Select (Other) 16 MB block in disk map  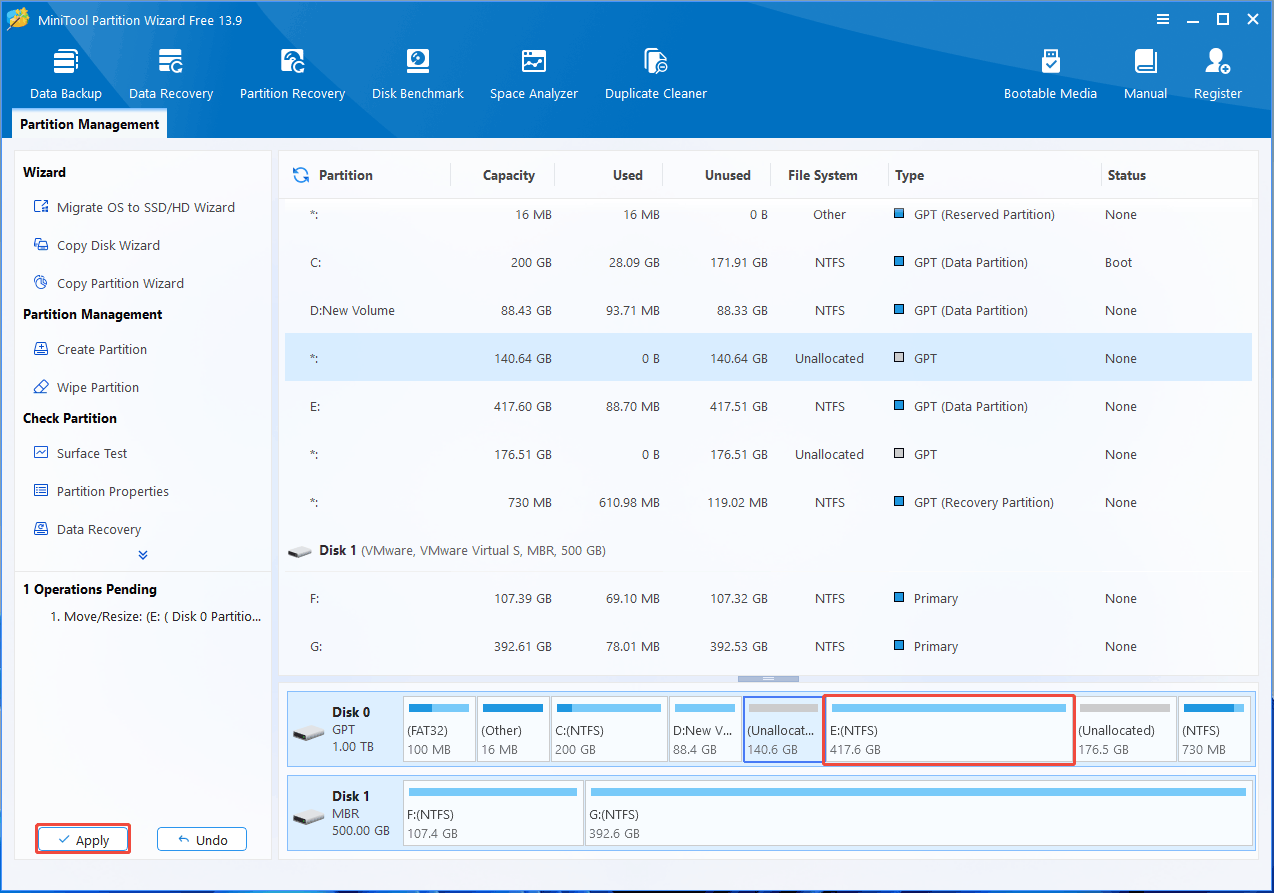point(513,730)
